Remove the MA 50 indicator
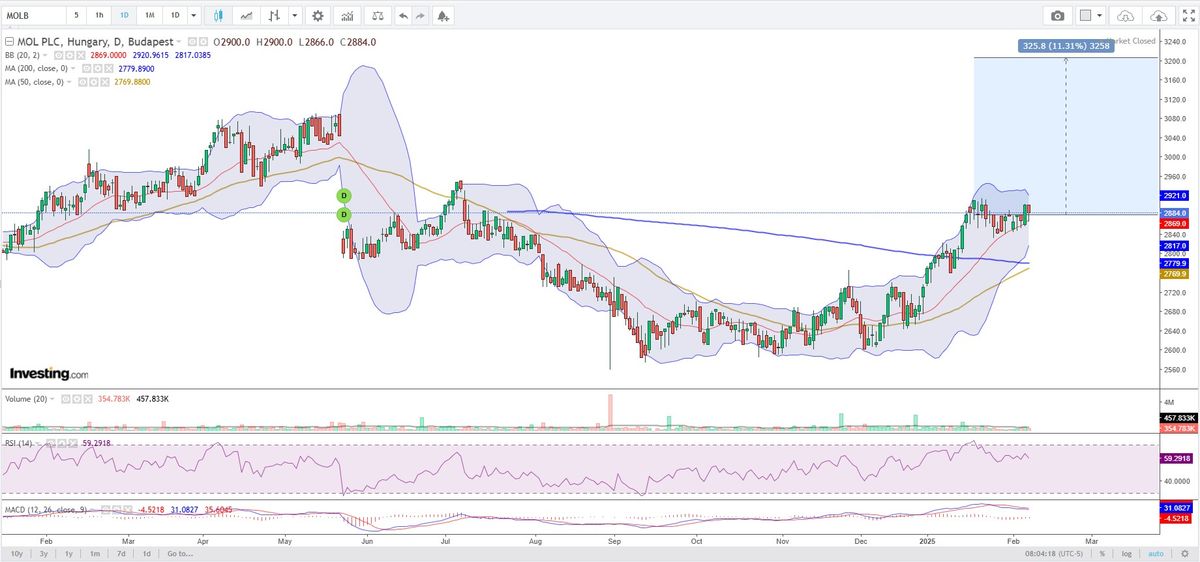The height and width of the screenshot is (562, 1200). [105, 82]
